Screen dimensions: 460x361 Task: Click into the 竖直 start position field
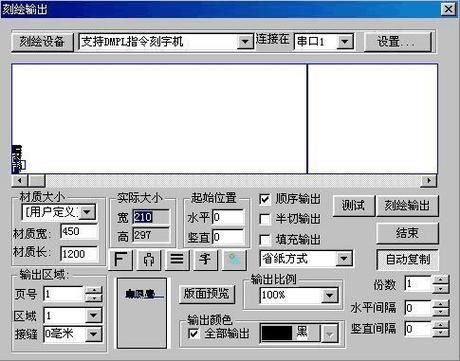228,237
